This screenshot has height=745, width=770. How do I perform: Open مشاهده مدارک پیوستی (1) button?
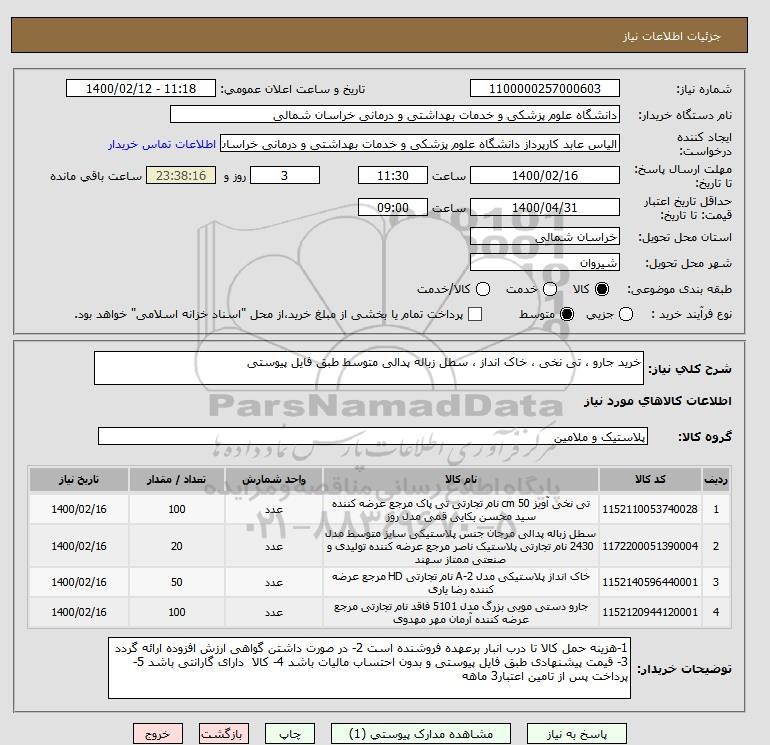pos(421,734)
